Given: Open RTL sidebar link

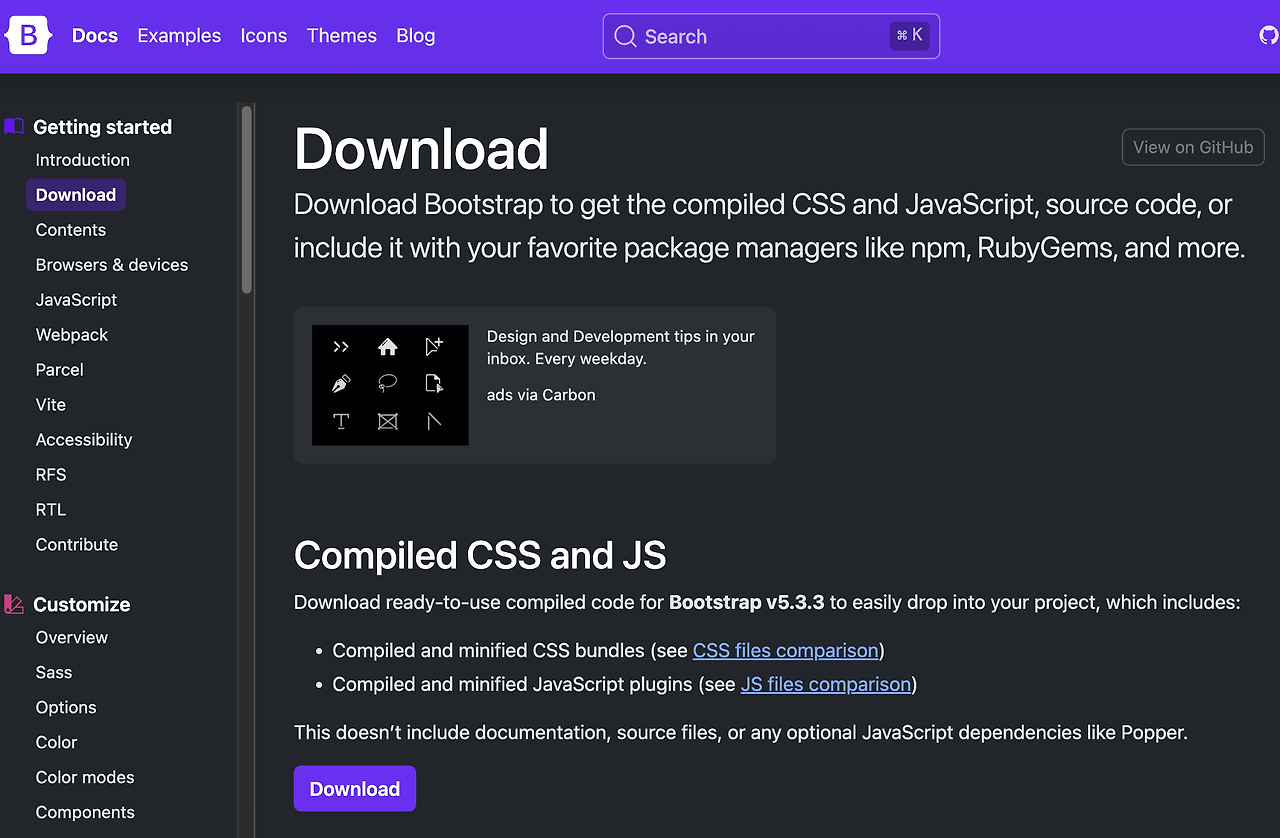Looking at the screenshot, I should tap(51, 510).
